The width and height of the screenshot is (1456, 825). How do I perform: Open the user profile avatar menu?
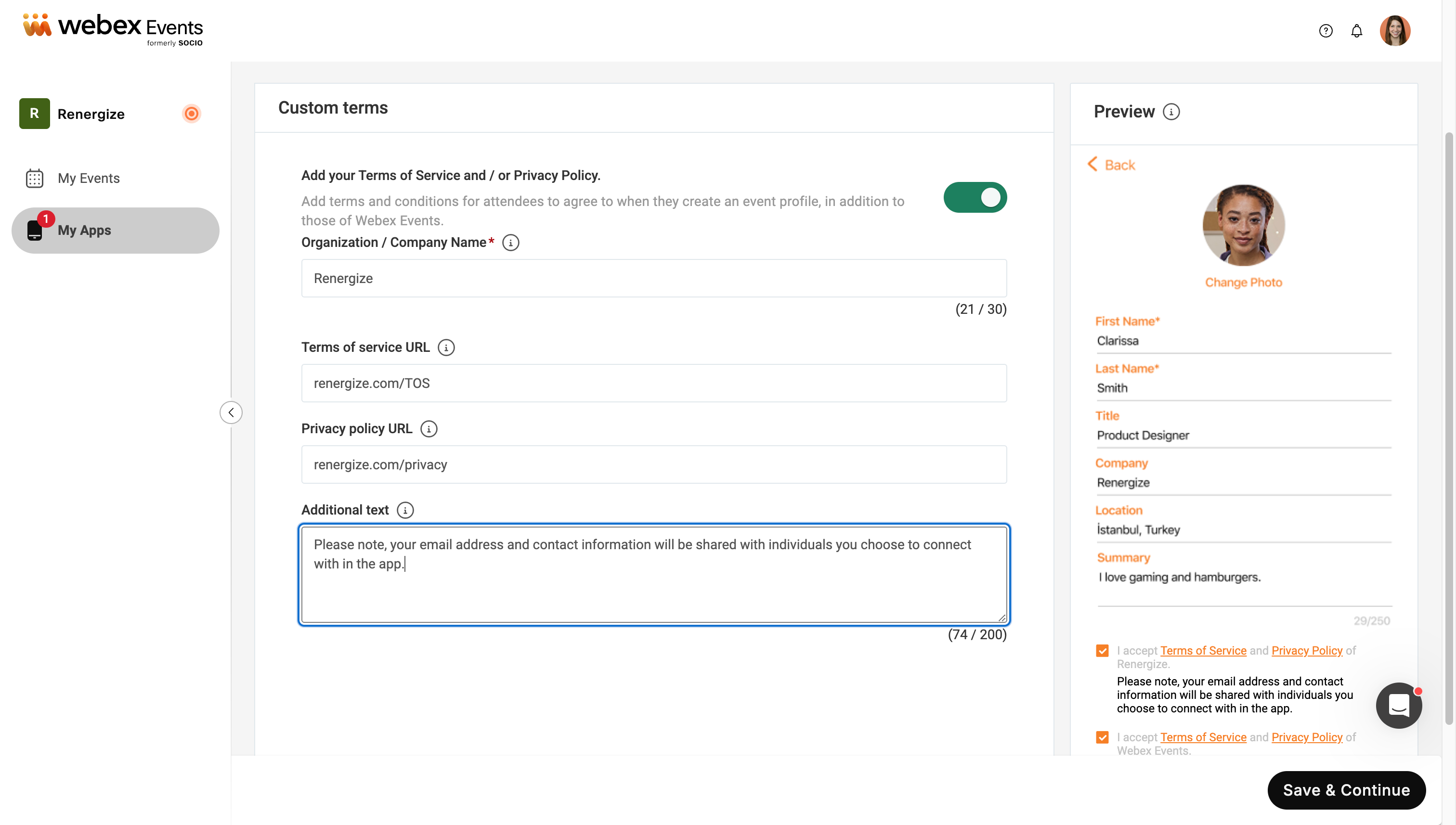[x=1395, y=31]
